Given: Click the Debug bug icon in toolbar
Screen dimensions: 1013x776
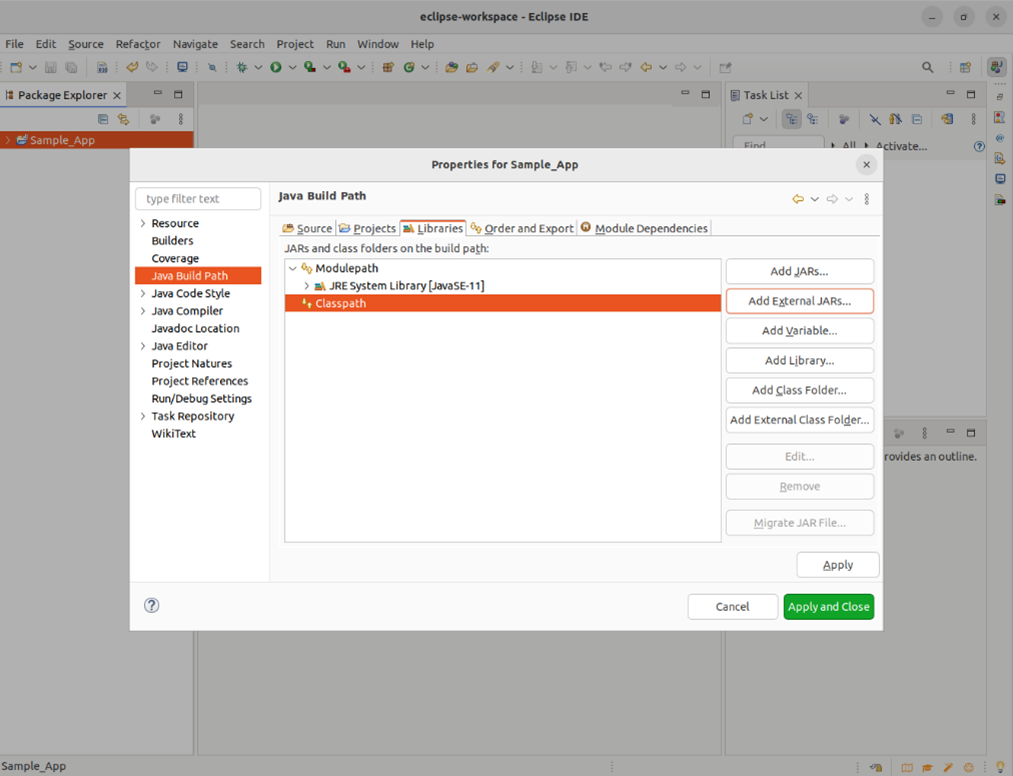Looking at the screenshot, I should 242,67.
